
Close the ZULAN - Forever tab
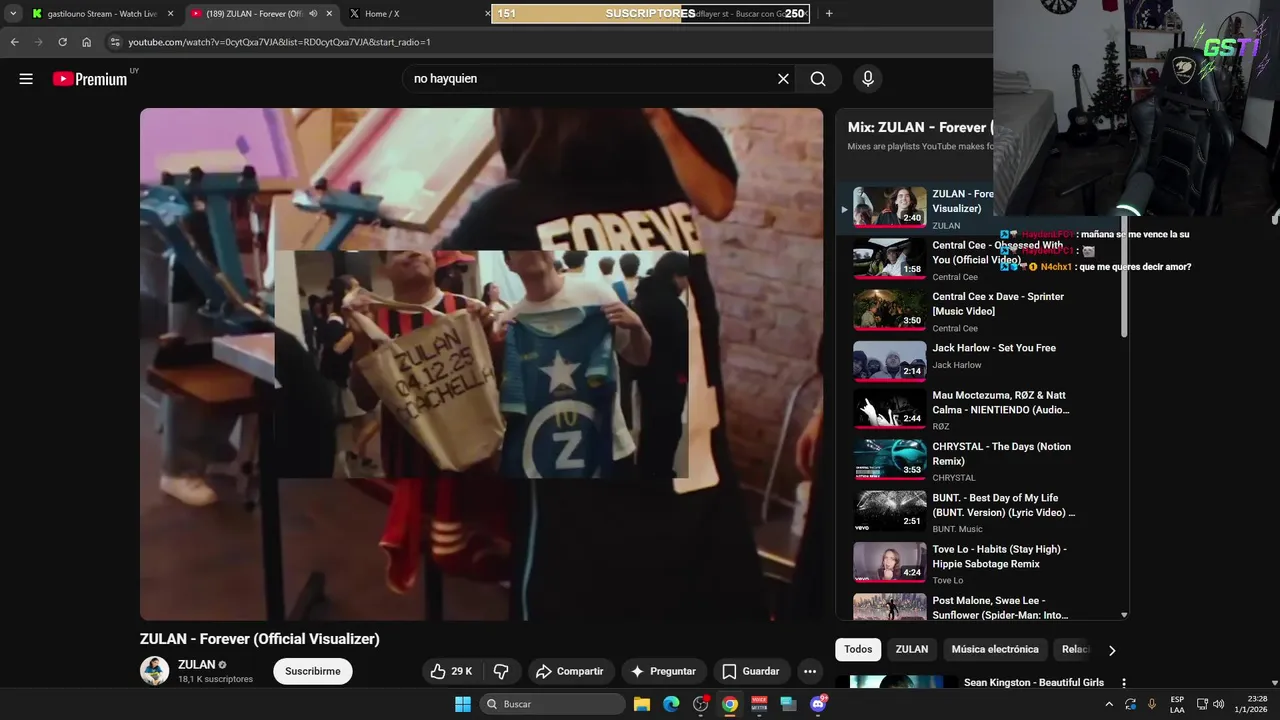click(x=329, y=14)
